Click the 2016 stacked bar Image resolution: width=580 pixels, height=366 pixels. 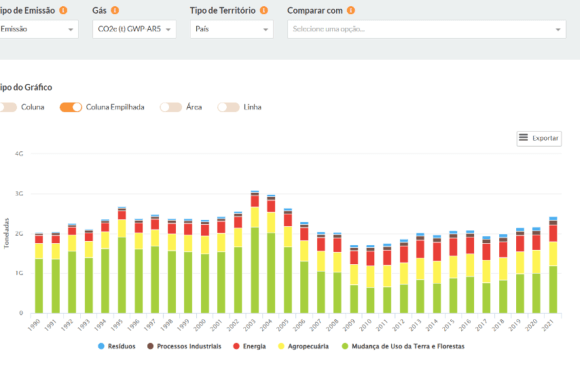click(x=470, y=272)
